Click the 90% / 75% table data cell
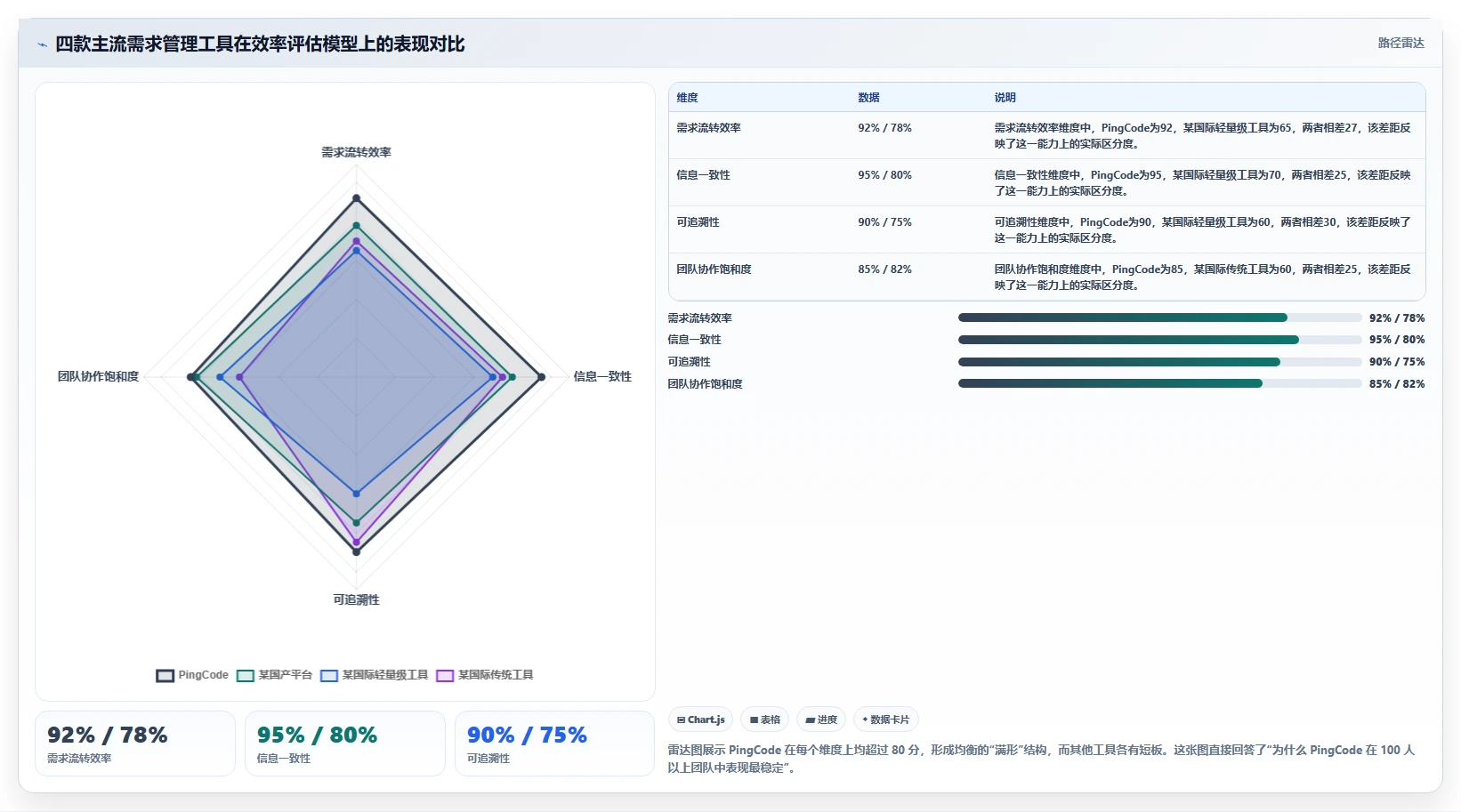The image size is (1461, 812). [x=884, y=222]
